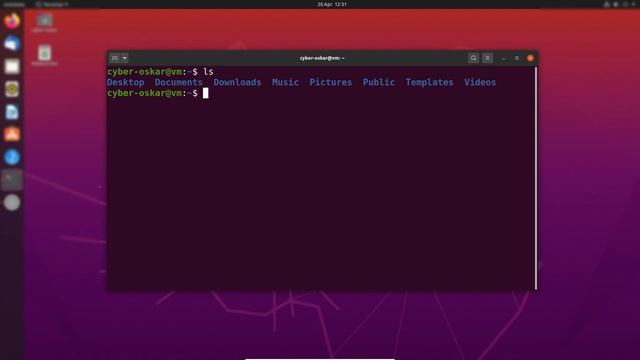The width and height of the screenshot is (640, 360).
Task: Select the Home folder desktop icon
Action: 44,23
